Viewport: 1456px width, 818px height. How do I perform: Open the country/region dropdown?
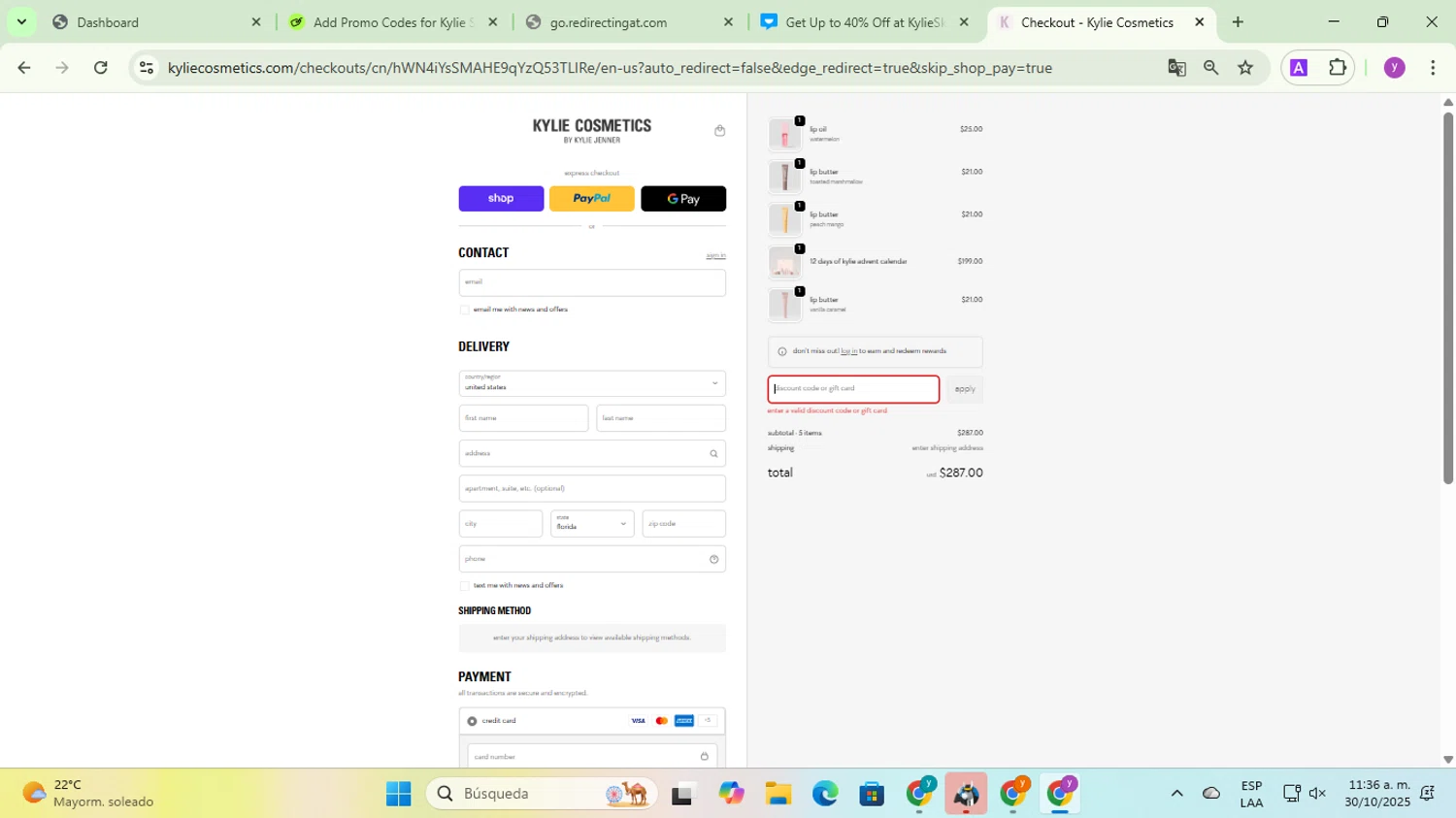point(592,383)
